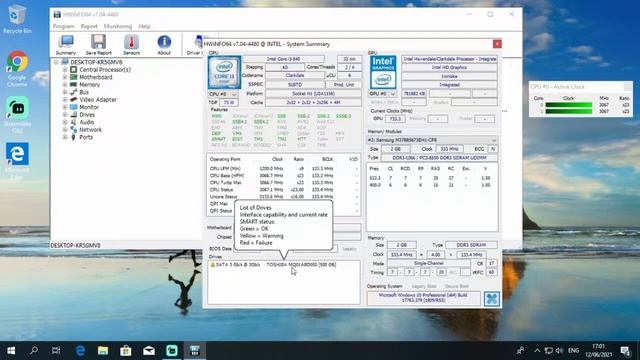Expand the Video Adapter tree node

pos(65,100)
